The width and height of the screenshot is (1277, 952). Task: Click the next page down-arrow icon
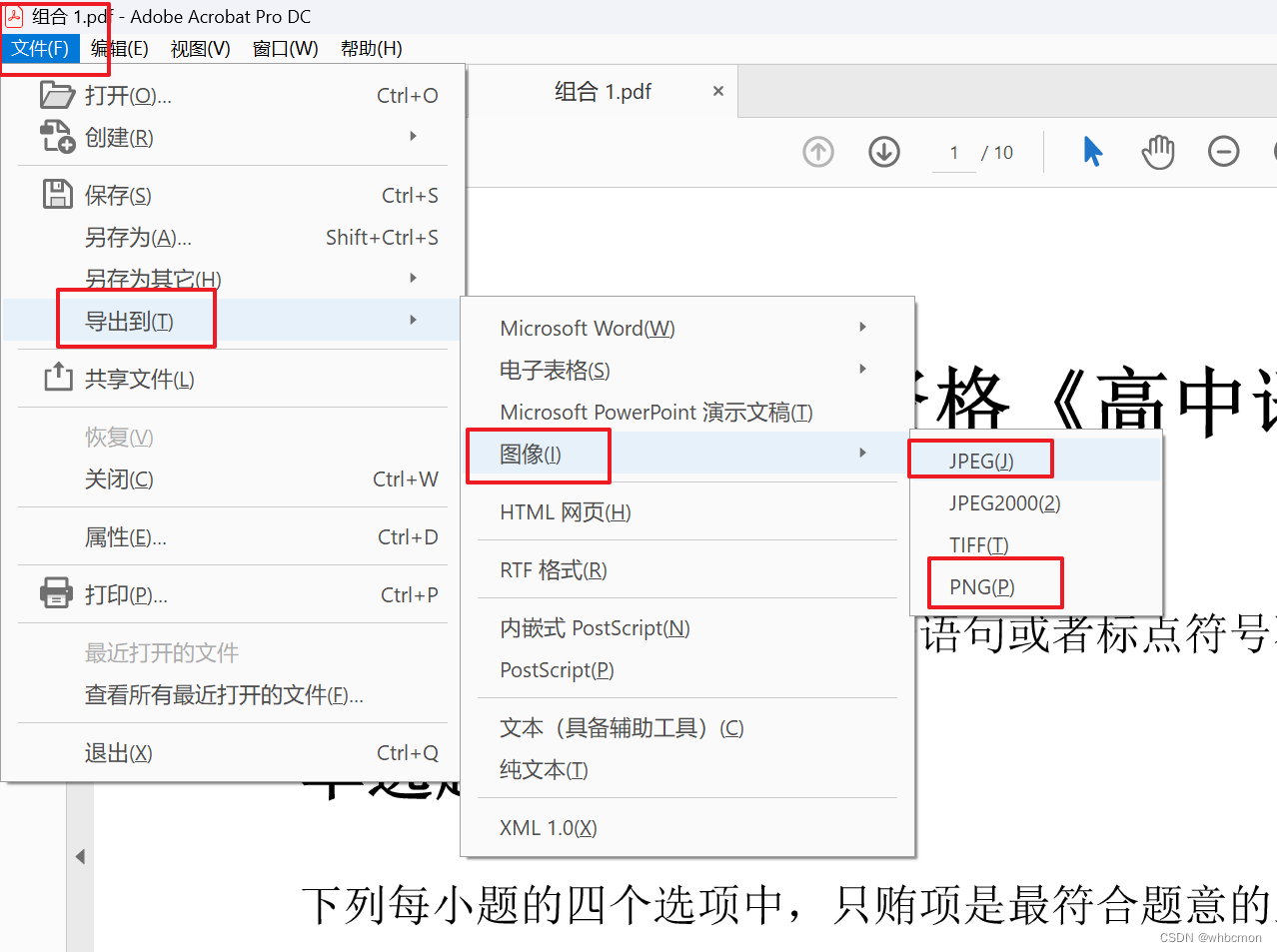[x=884, y=152]
